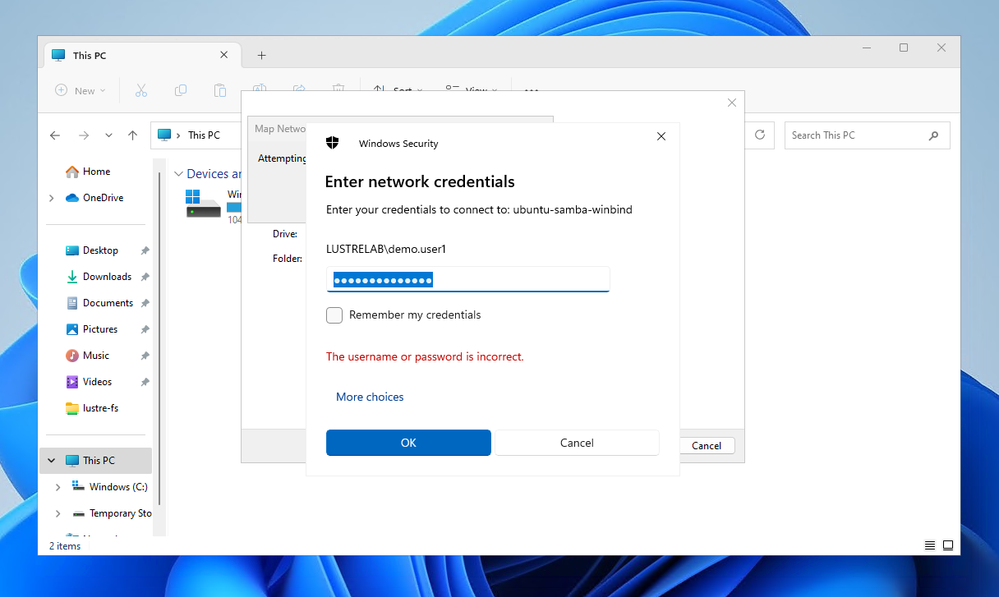The image size is (999, 597).
Task: Expand the Windows (C:) drive node
Action: [58, 487]
